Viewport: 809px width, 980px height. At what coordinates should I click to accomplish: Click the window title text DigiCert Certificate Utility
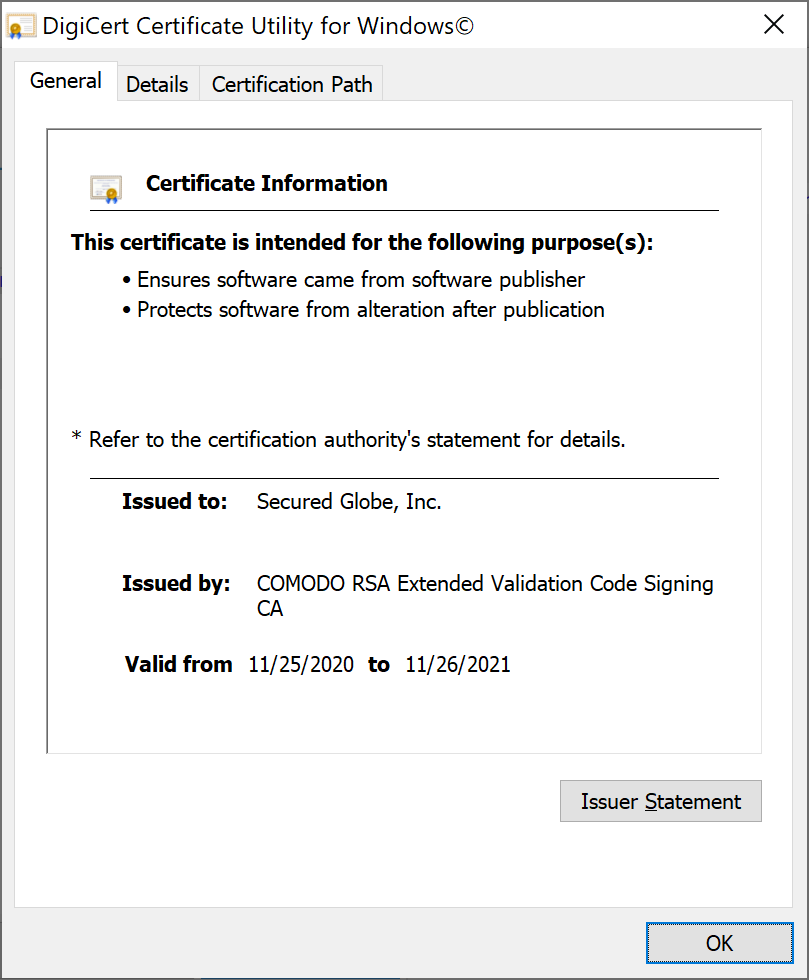257,27
